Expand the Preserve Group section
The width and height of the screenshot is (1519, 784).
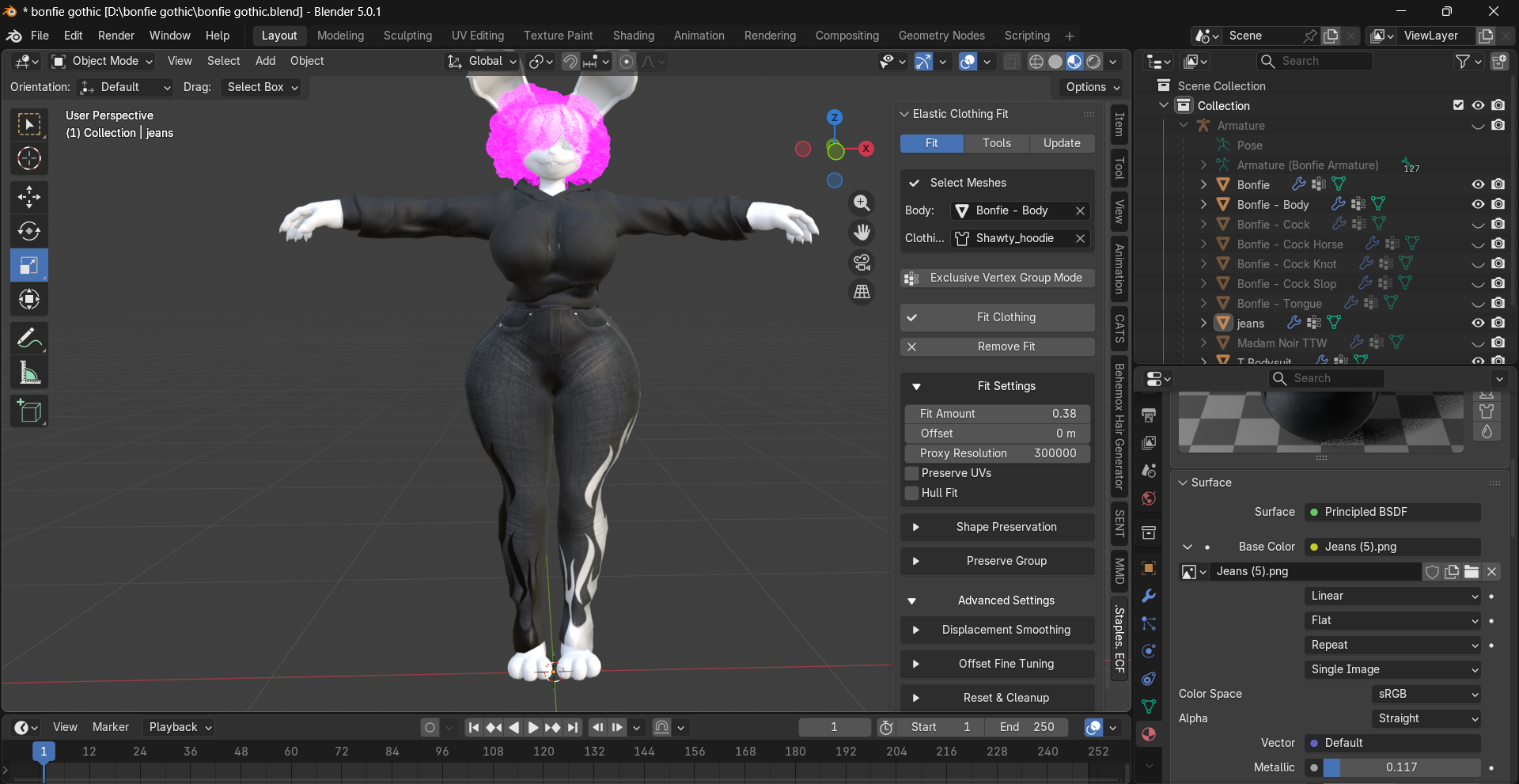pos(997,561)
